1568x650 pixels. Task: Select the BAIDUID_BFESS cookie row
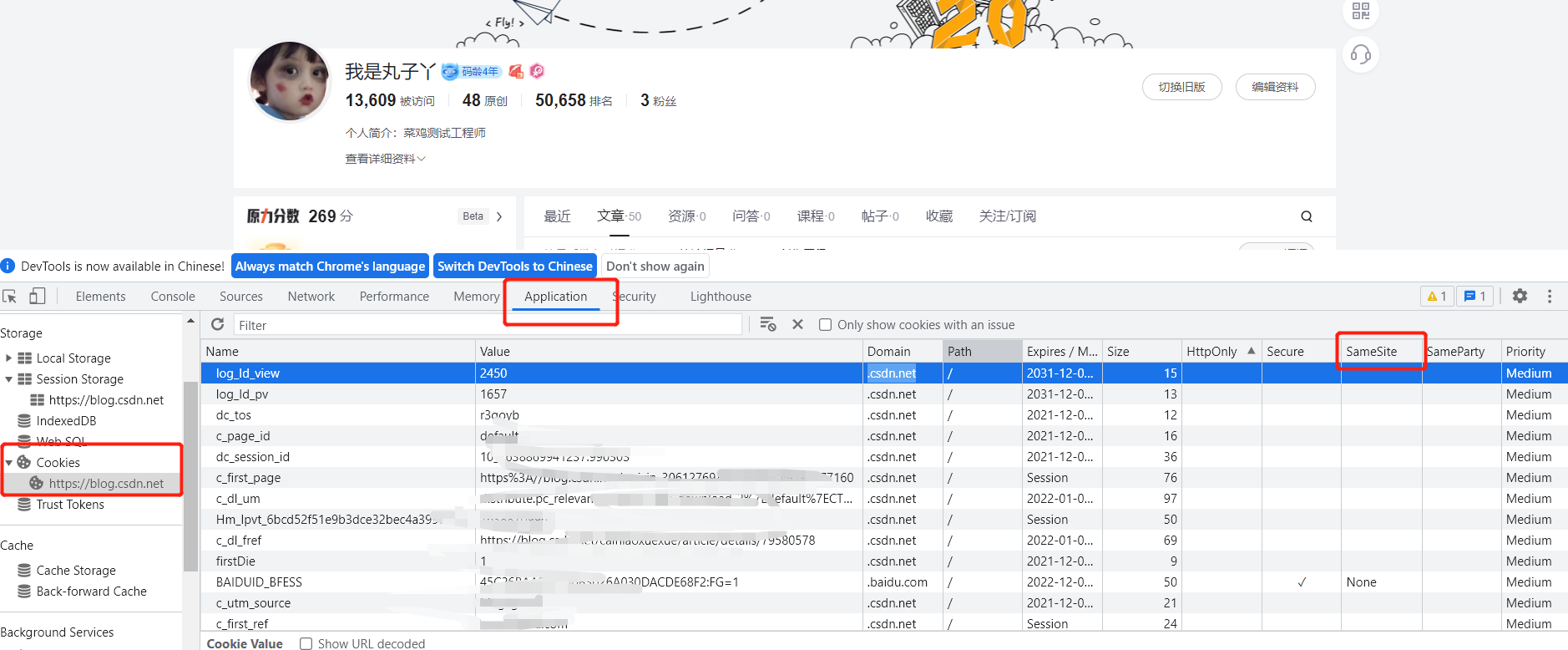pyautogui.click(x=883, y=582)
